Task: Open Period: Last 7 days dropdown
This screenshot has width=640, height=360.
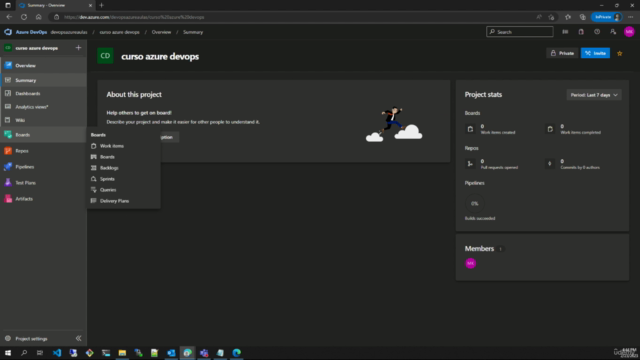Action: tap(594, 95)
